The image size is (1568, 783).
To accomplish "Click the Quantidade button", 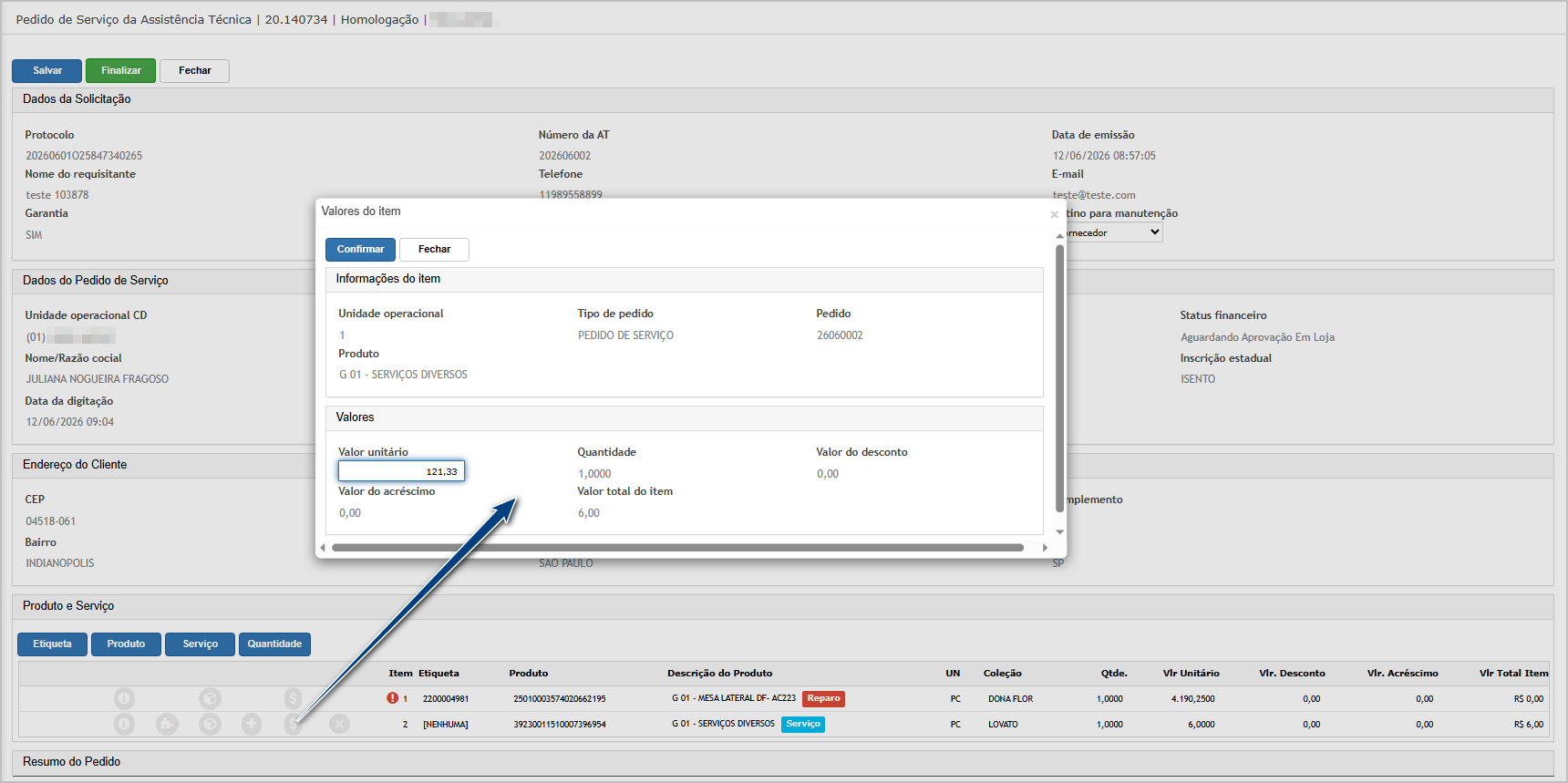I will click(274, 644).
